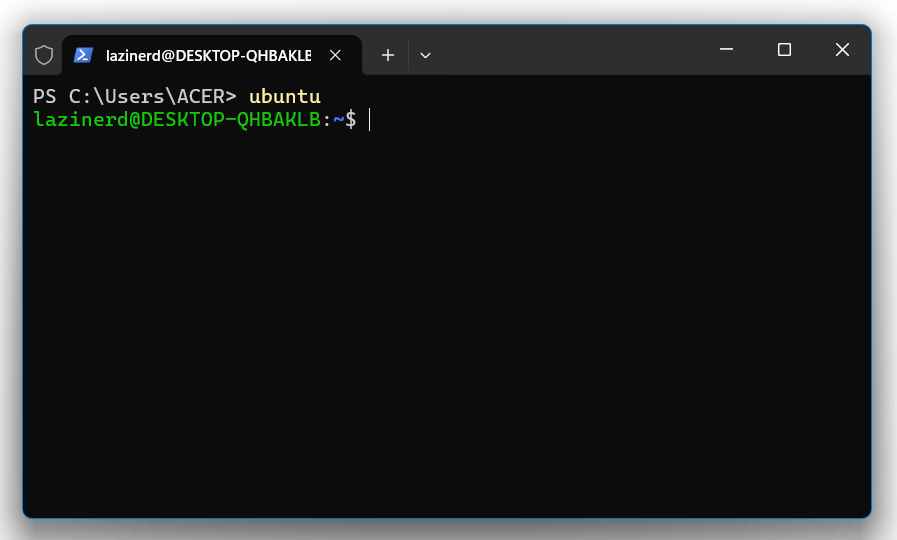Maximize the terminal window
Image resolution: width=897 pixels, height=540 pixels.
(784, 50)
